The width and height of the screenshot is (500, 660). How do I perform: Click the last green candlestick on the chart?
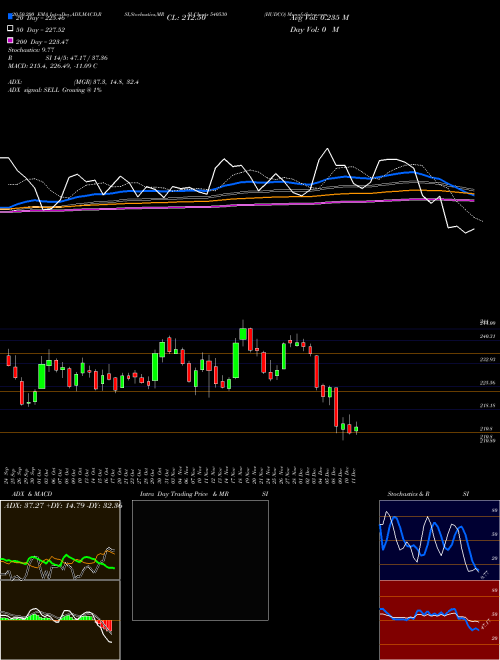[x=356, y=429]
